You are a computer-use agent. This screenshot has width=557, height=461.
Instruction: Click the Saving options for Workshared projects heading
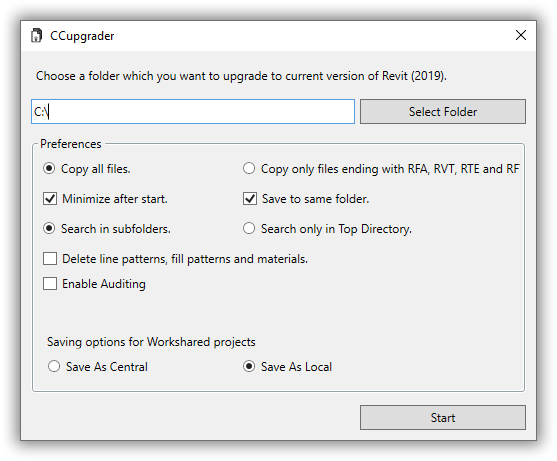pyautogui.click(x=151, y=342)
